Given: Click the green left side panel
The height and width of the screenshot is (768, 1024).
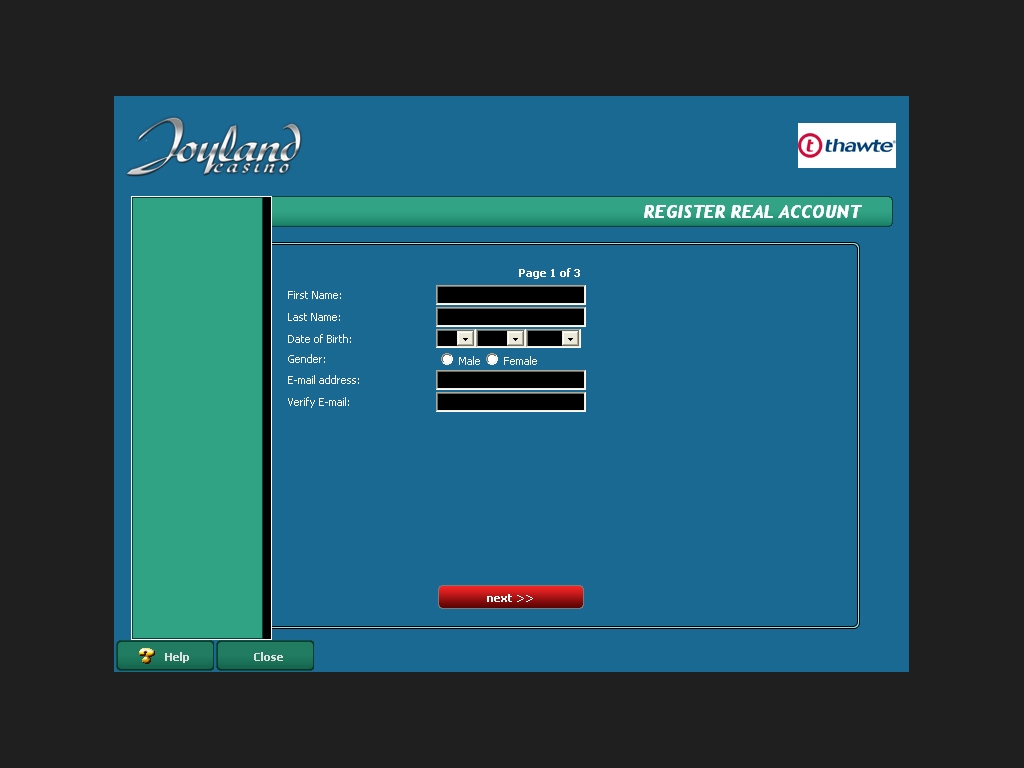Looking at the screenshot, I should [x=197, y=417].
